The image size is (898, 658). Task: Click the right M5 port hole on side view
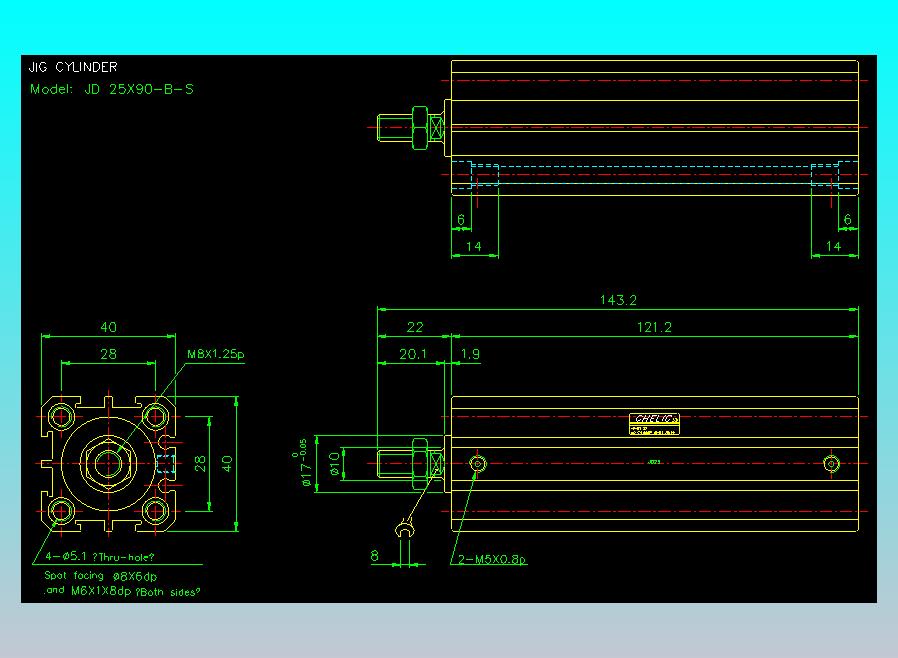(x=832, y=463)
